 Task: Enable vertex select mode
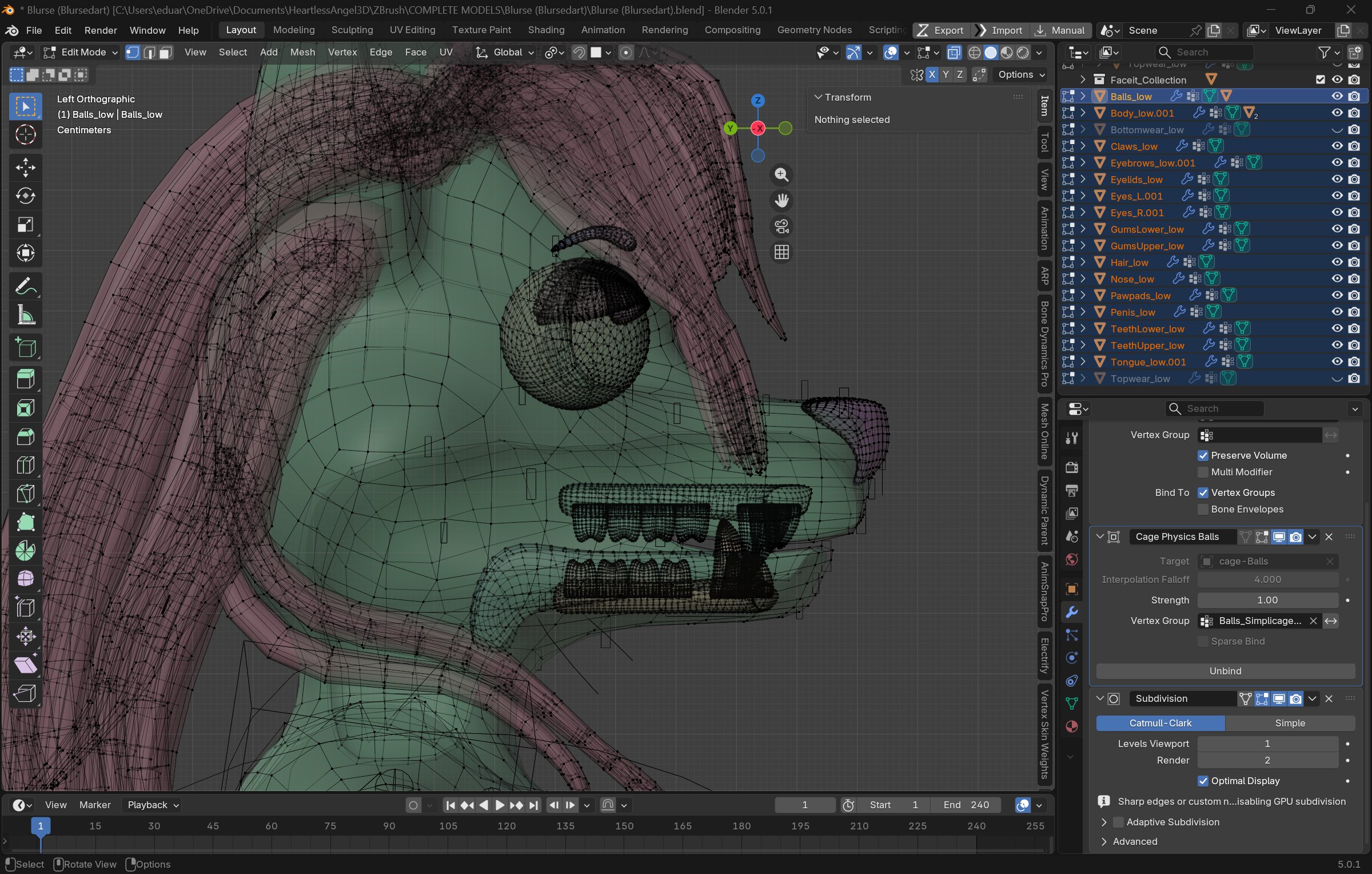click(x=133, y=53)
